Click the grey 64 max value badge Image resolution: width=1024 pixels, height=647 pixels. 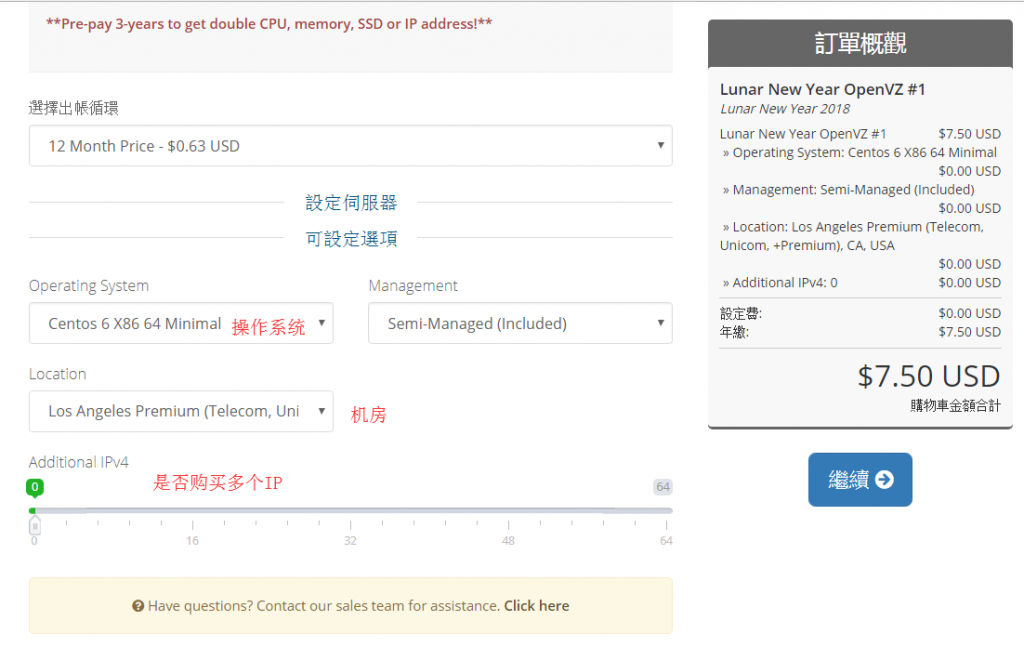point(663,486)
